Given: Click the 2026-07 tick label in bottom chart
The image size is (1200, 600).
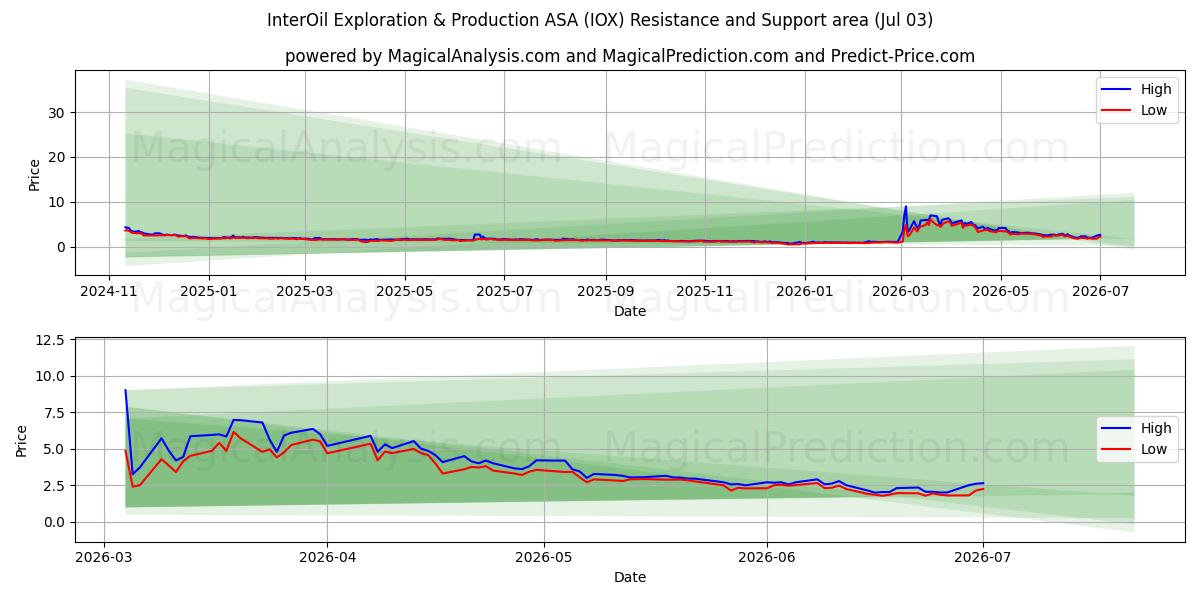Looking at the screenshot, I should tap(983, 557).
